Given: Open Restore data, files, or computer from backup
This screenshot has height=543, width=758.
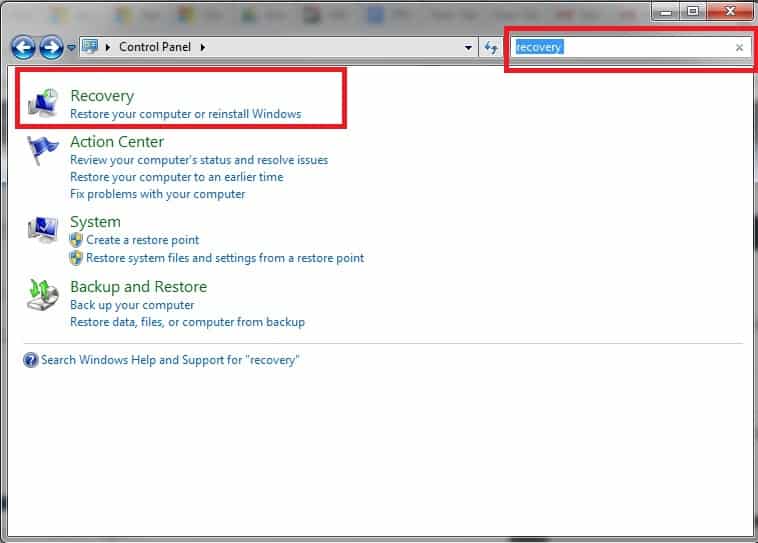Looking at the screenshot, I should pos(188,322).
